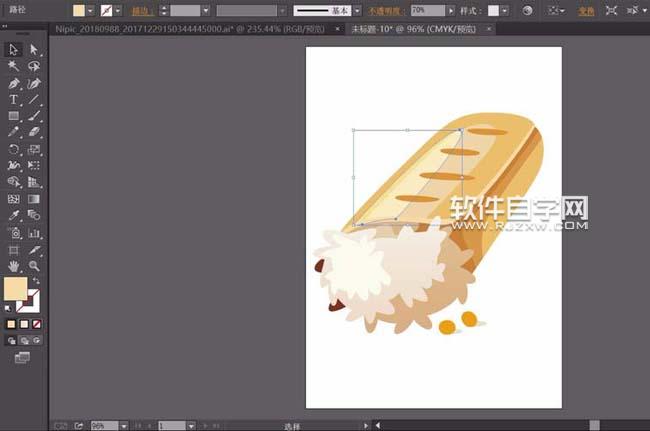This screenshot has width=650, height=431.
Task: Change the screen mode button
Action: pos(22,357)
